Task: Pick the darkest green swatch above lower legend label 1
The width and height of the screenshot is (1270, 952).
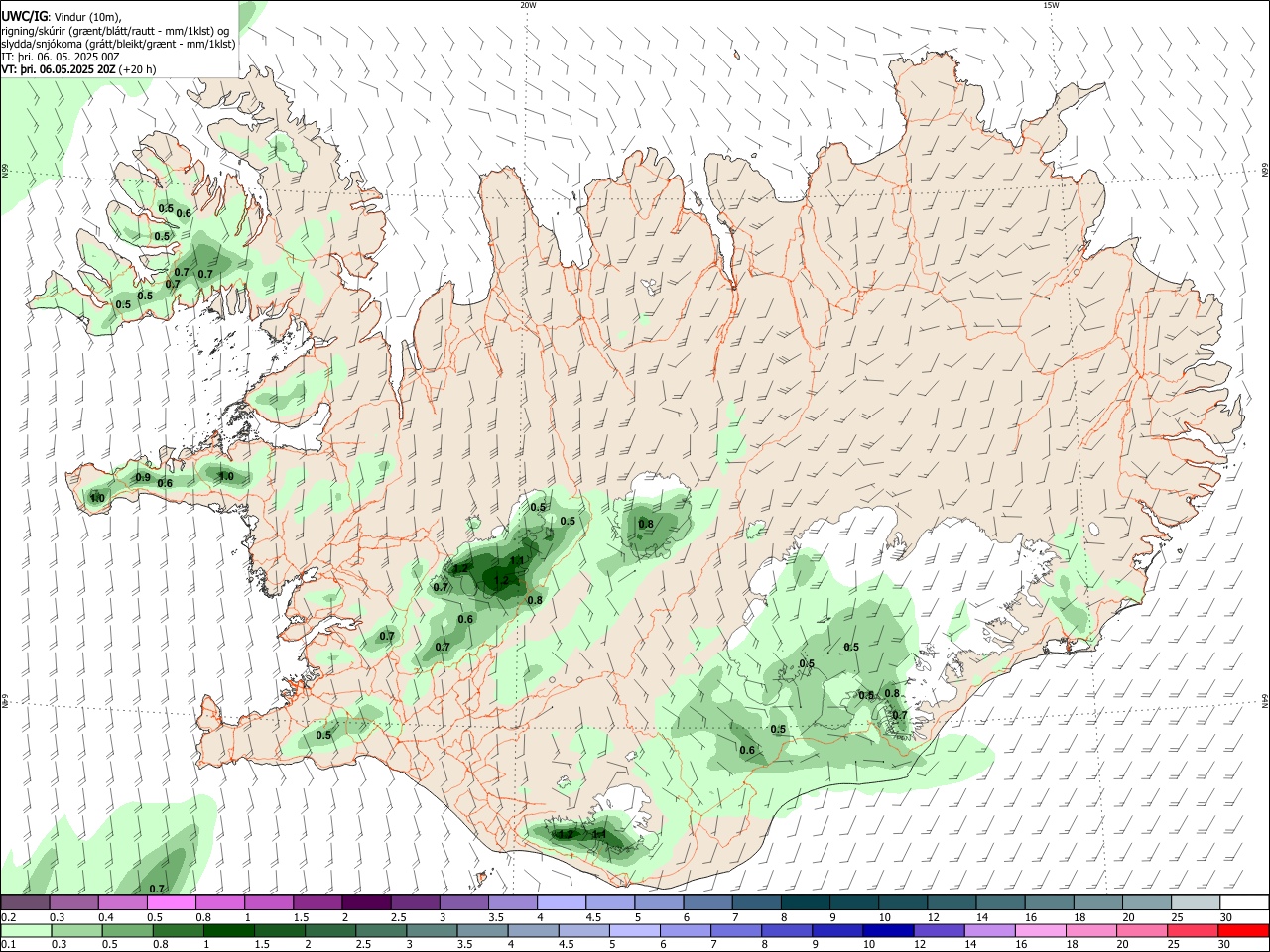Action: point(229,931)
